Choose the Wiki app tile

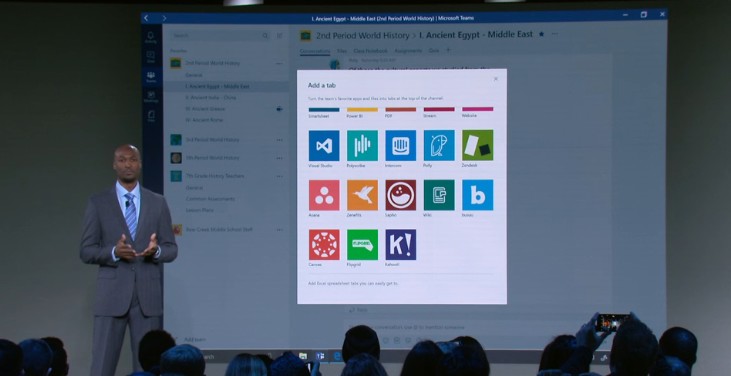(439, 195)
